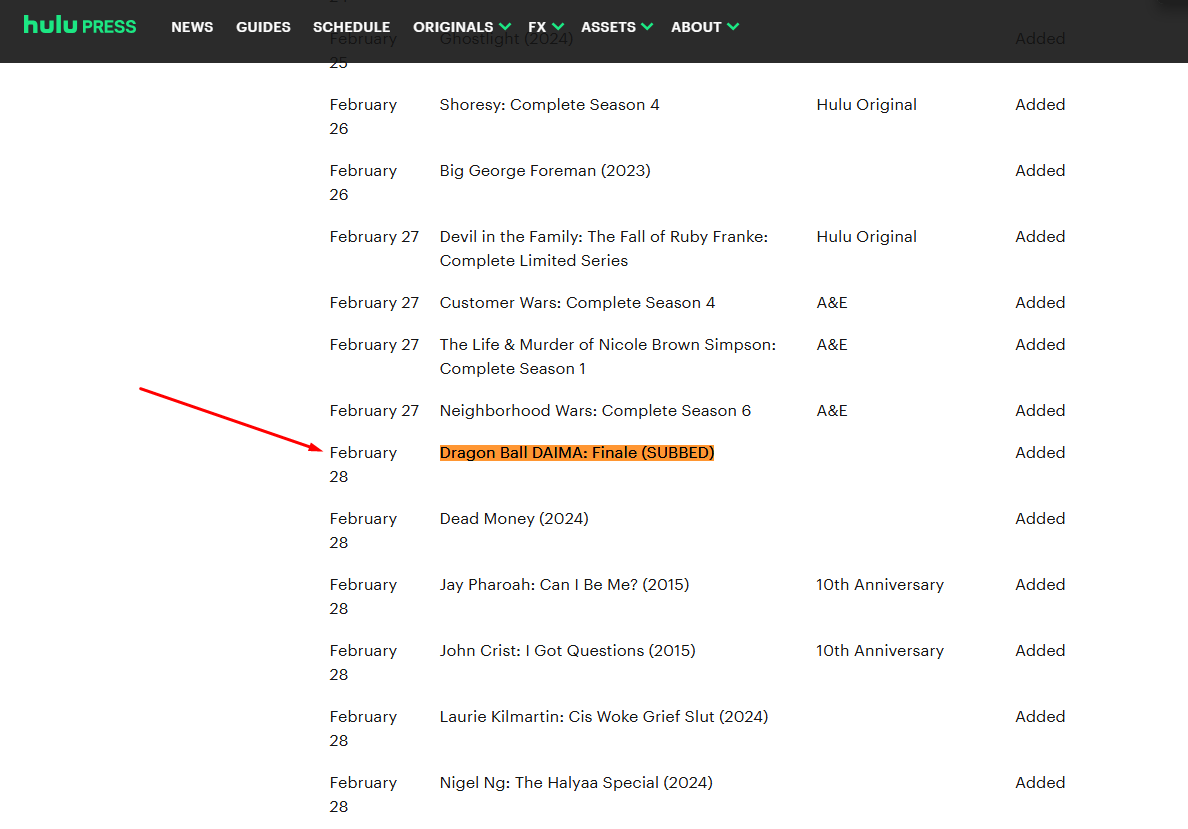
Task: Click the February 27 date beside Customer Wars
Action: (374, 302)
